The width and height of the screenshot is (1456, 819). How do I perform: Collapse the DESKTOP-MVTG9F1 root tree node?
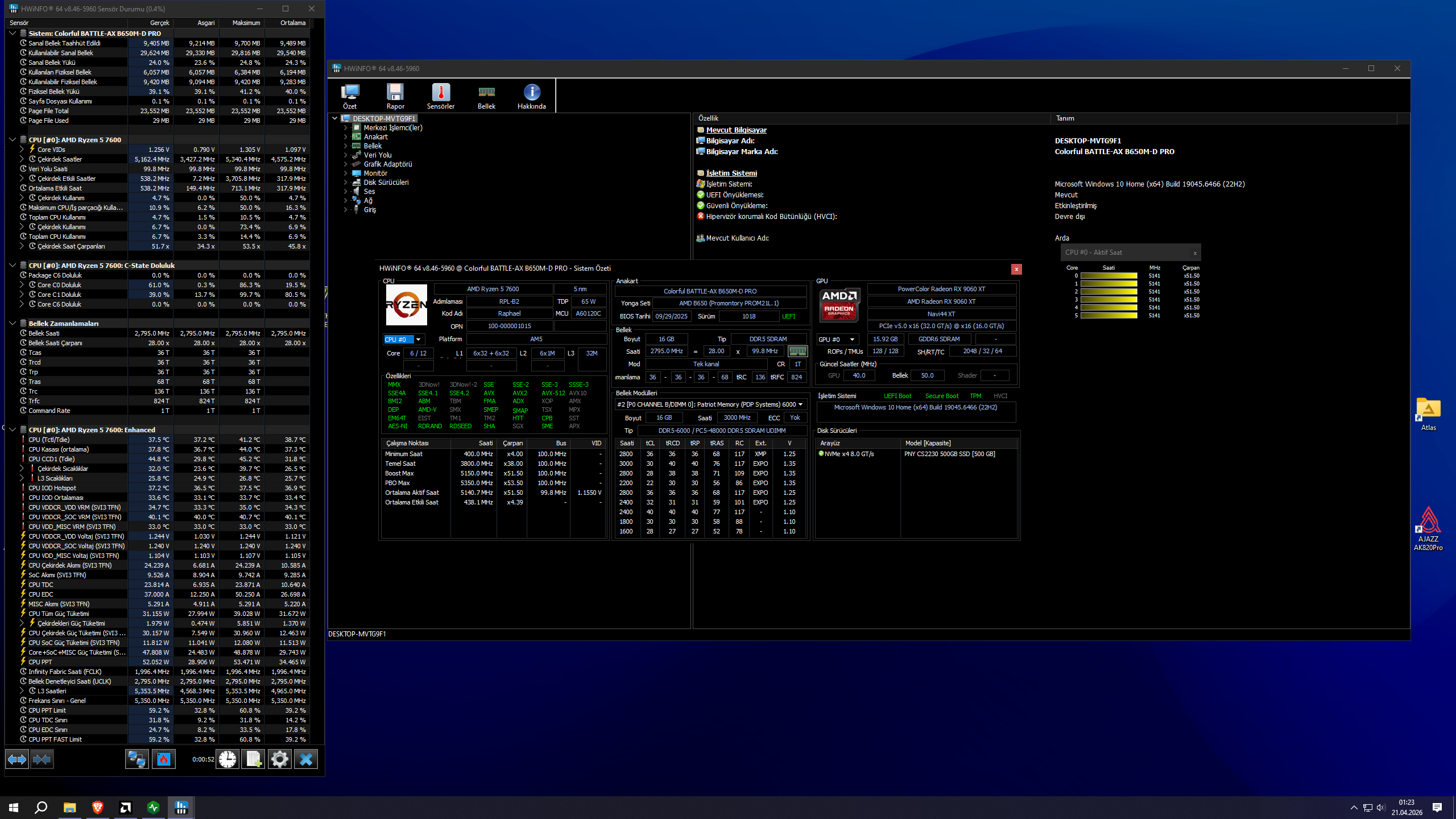click(335, 118)
